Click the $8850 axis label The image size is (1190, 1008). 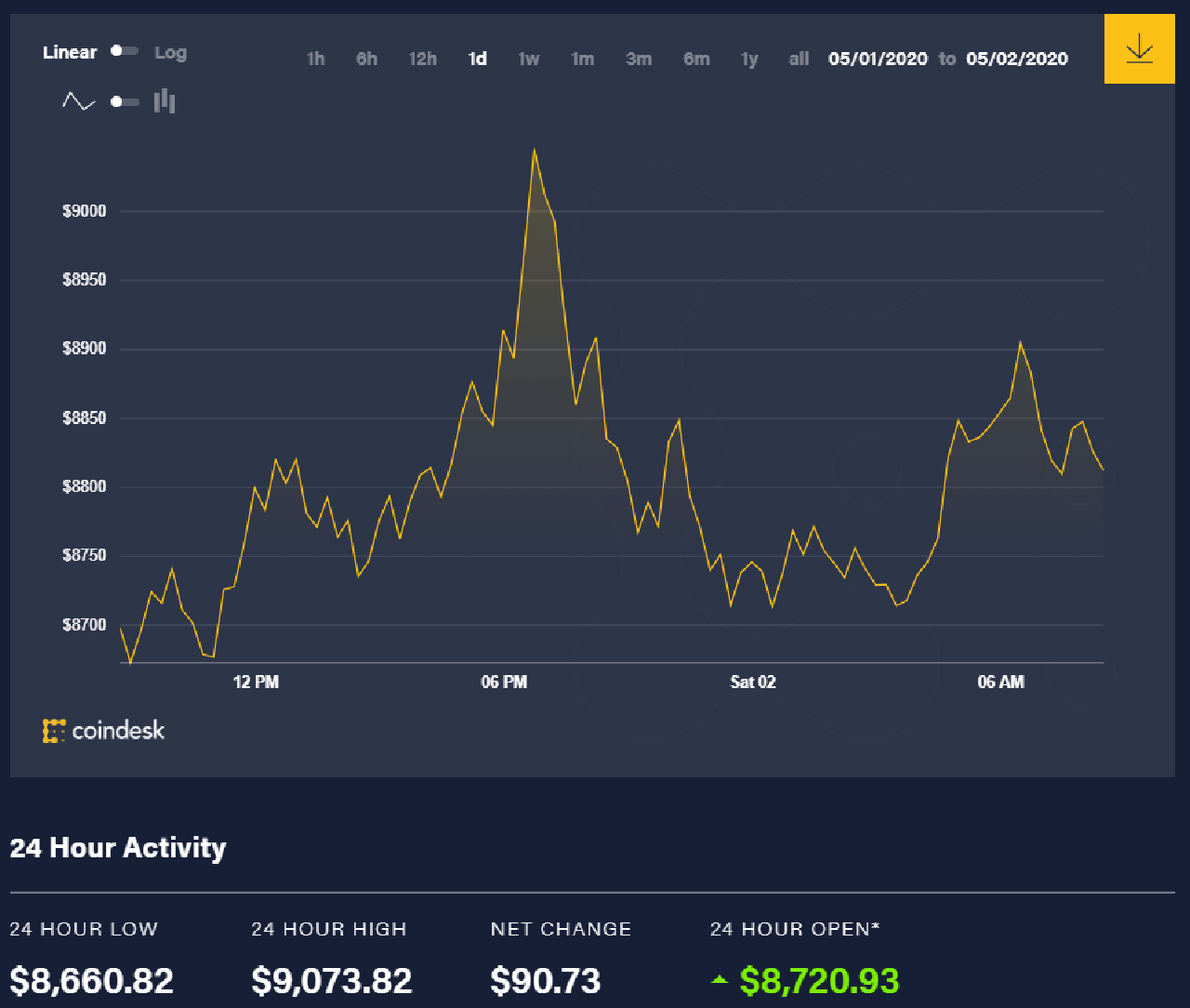[85, 418]
